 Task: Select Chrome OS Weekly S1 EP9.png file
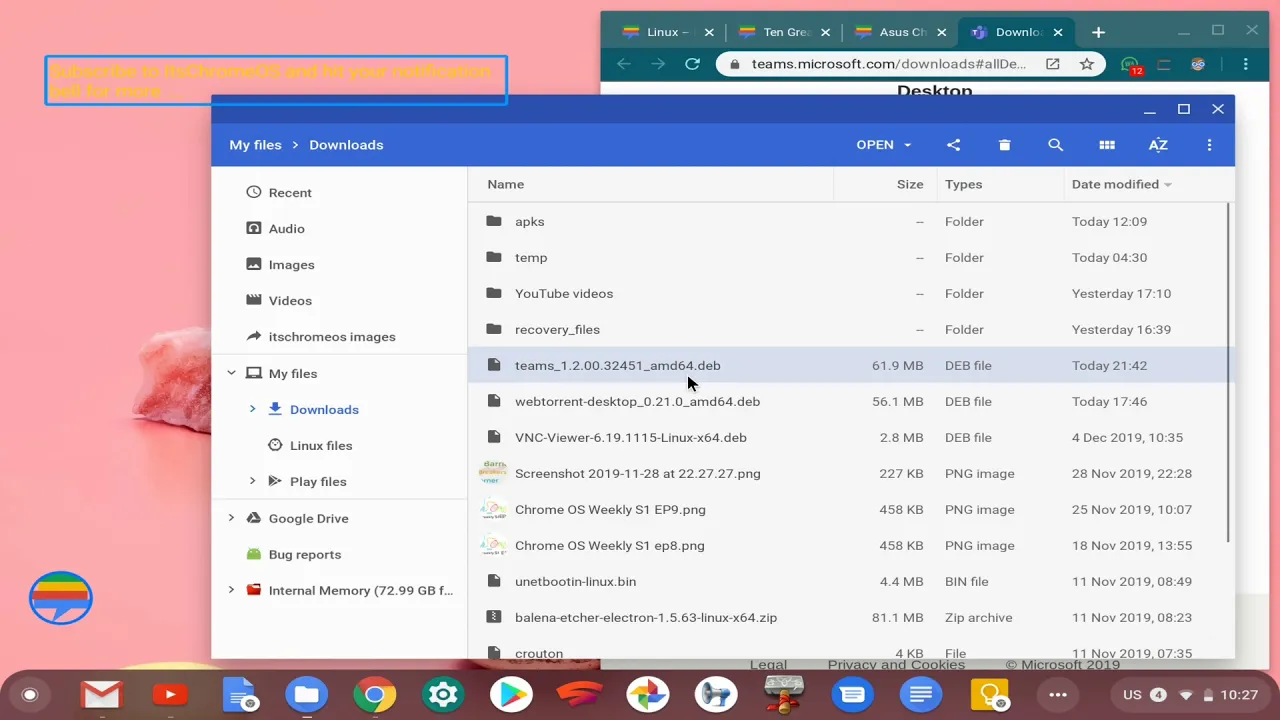pos(846,509)
